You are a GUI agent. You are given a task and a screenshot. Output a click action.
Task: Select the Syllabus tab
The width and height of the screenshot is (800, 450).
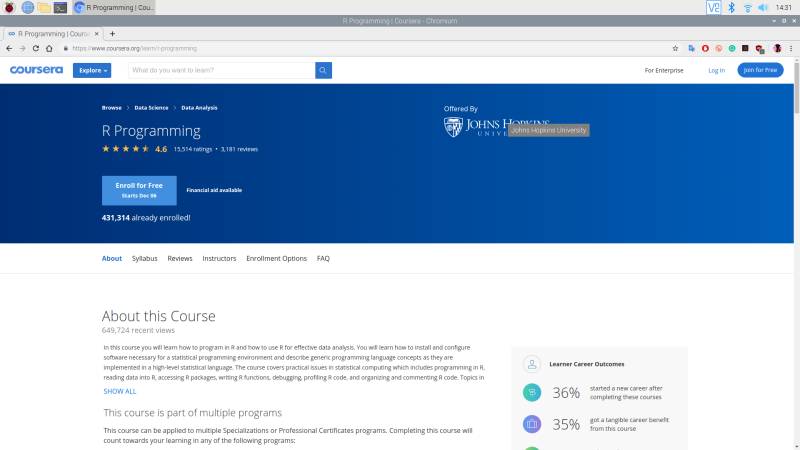pyautogui.click(x=144, y=259)
